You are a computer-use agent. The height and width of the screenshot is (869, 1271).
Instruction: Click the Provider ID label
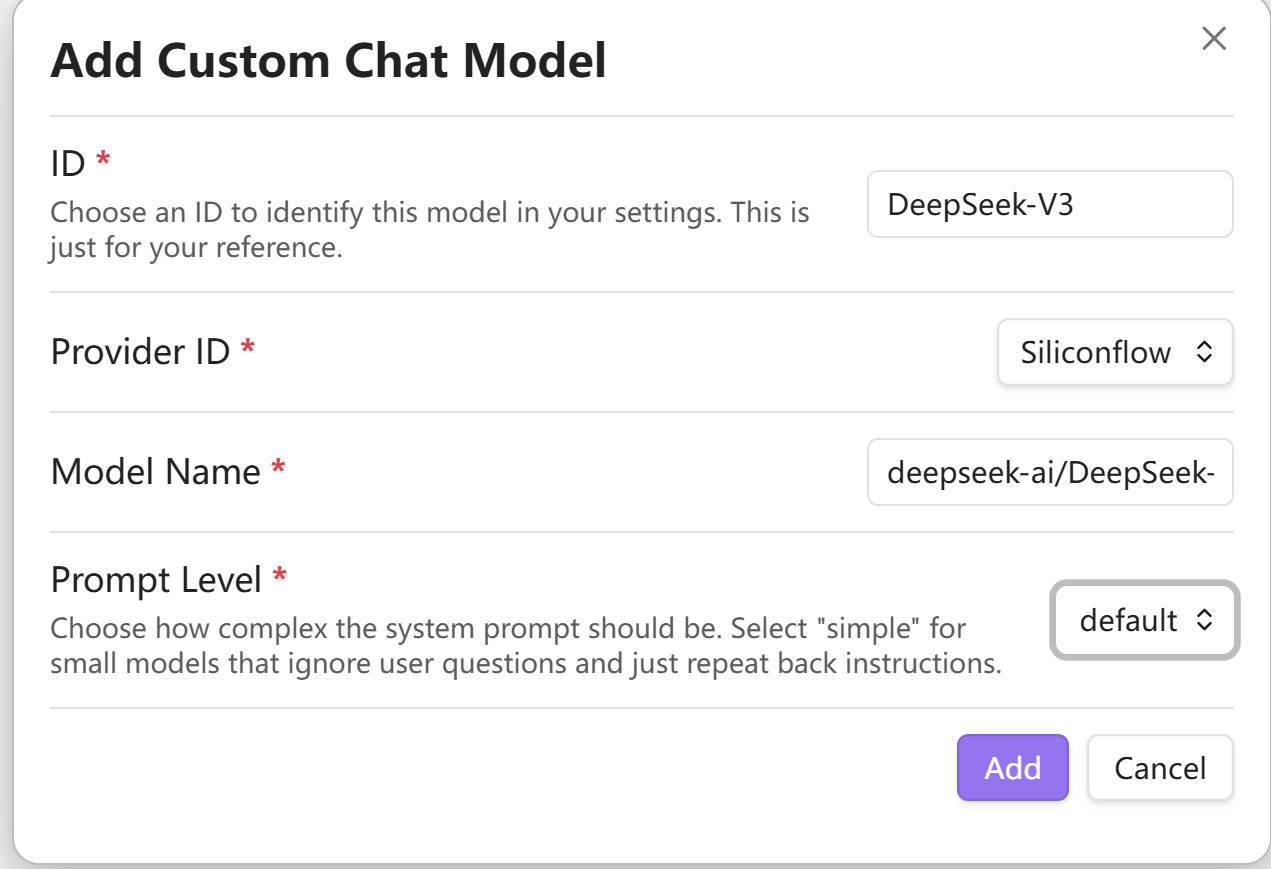coord(140,352)
